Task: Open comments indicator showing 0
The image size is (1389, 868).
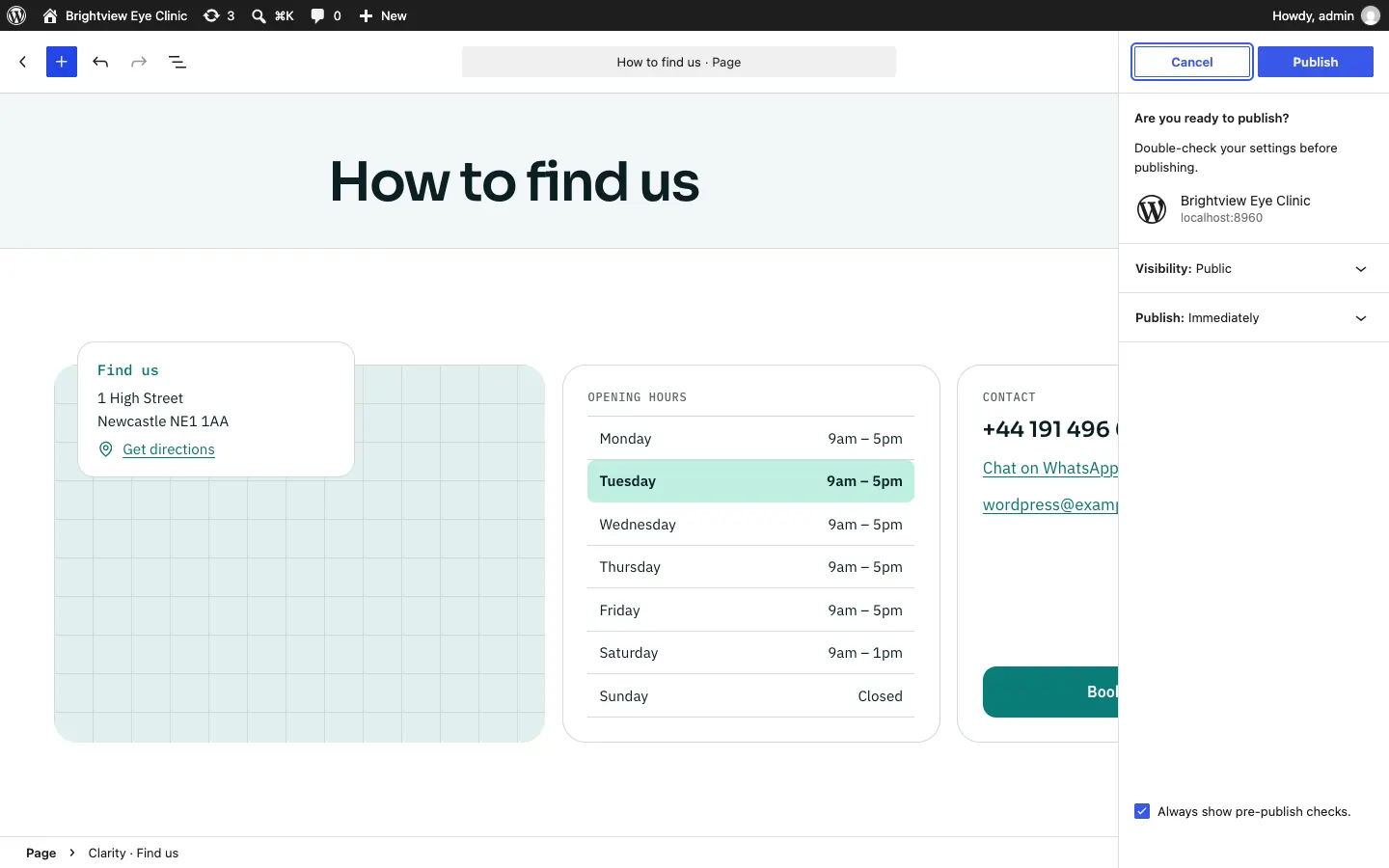Action: [x=326, y=15]
